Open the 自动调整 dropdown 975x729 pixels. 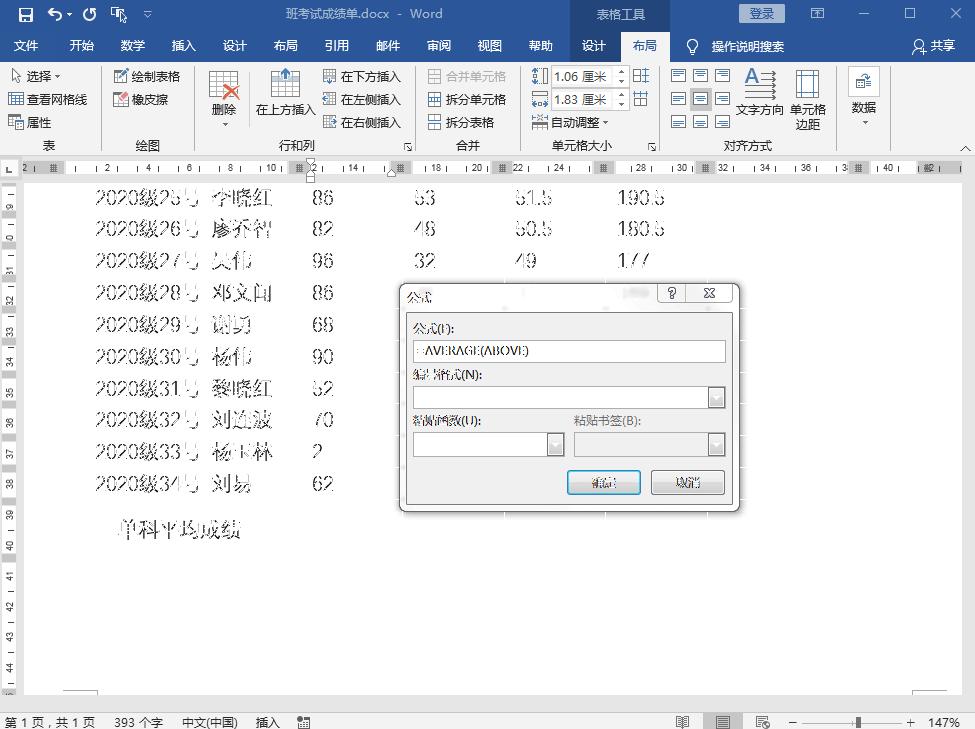click(570, 122)
